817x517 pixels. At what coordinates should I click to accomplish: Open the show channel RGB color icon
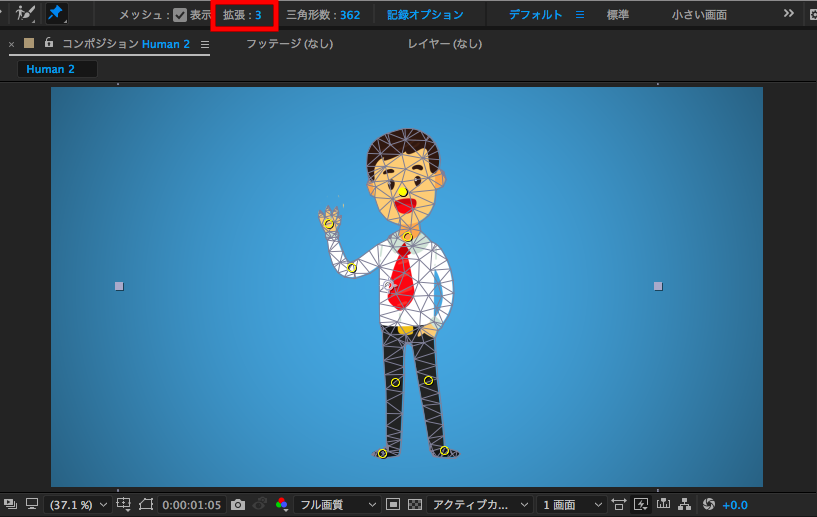pos(282,504)
